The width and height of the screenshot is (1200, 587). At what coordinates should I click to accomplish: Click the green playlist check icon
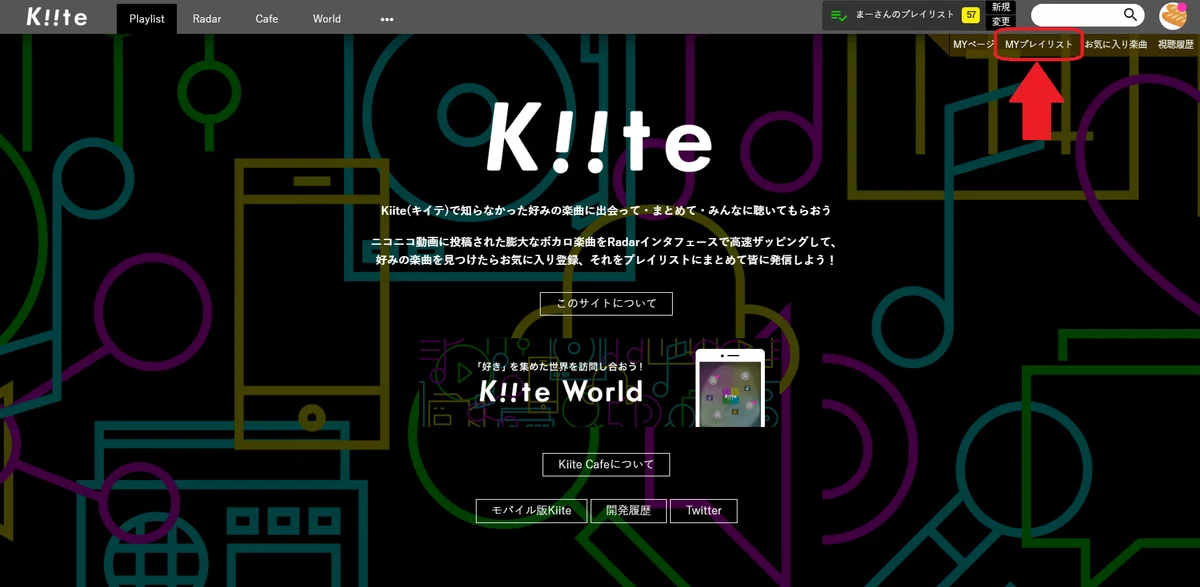coord(839,16)
